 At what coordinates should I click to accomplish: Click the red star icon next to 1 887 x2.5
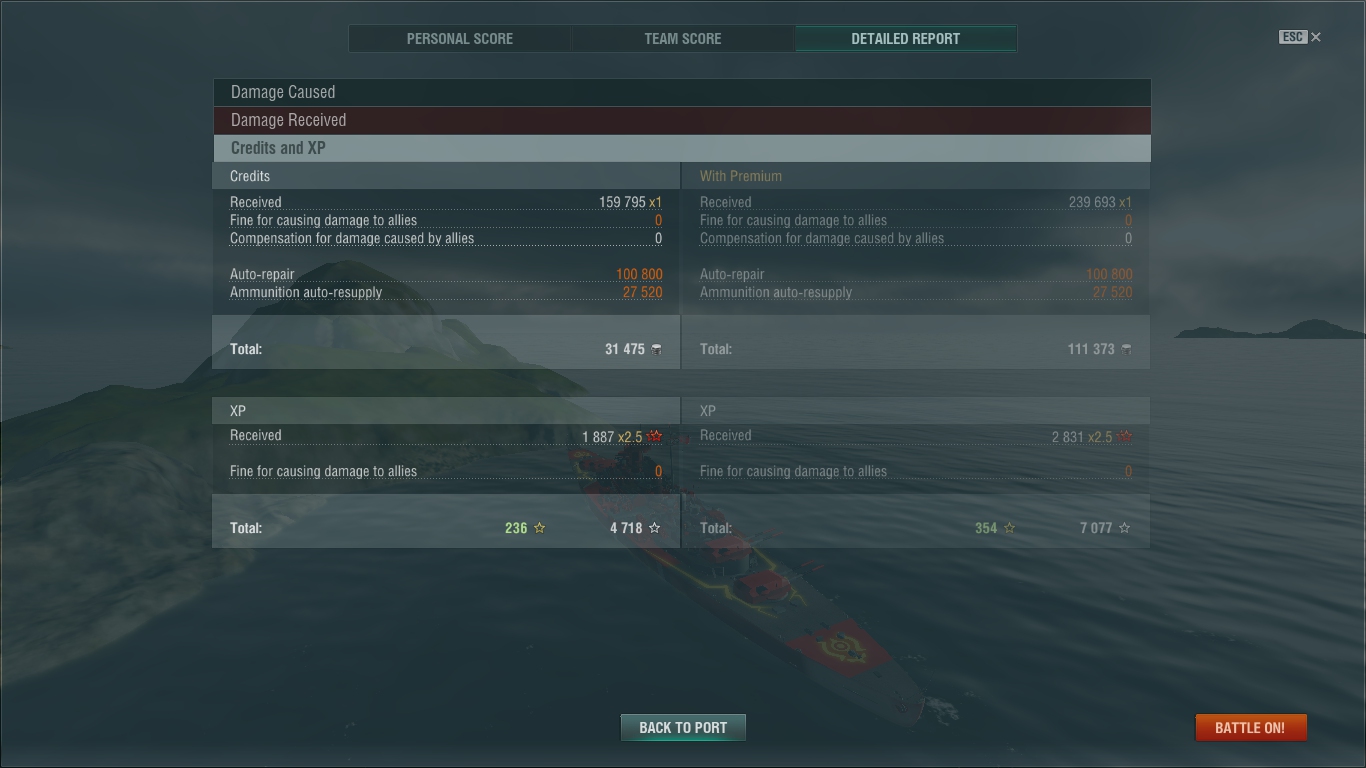(655, 437)
